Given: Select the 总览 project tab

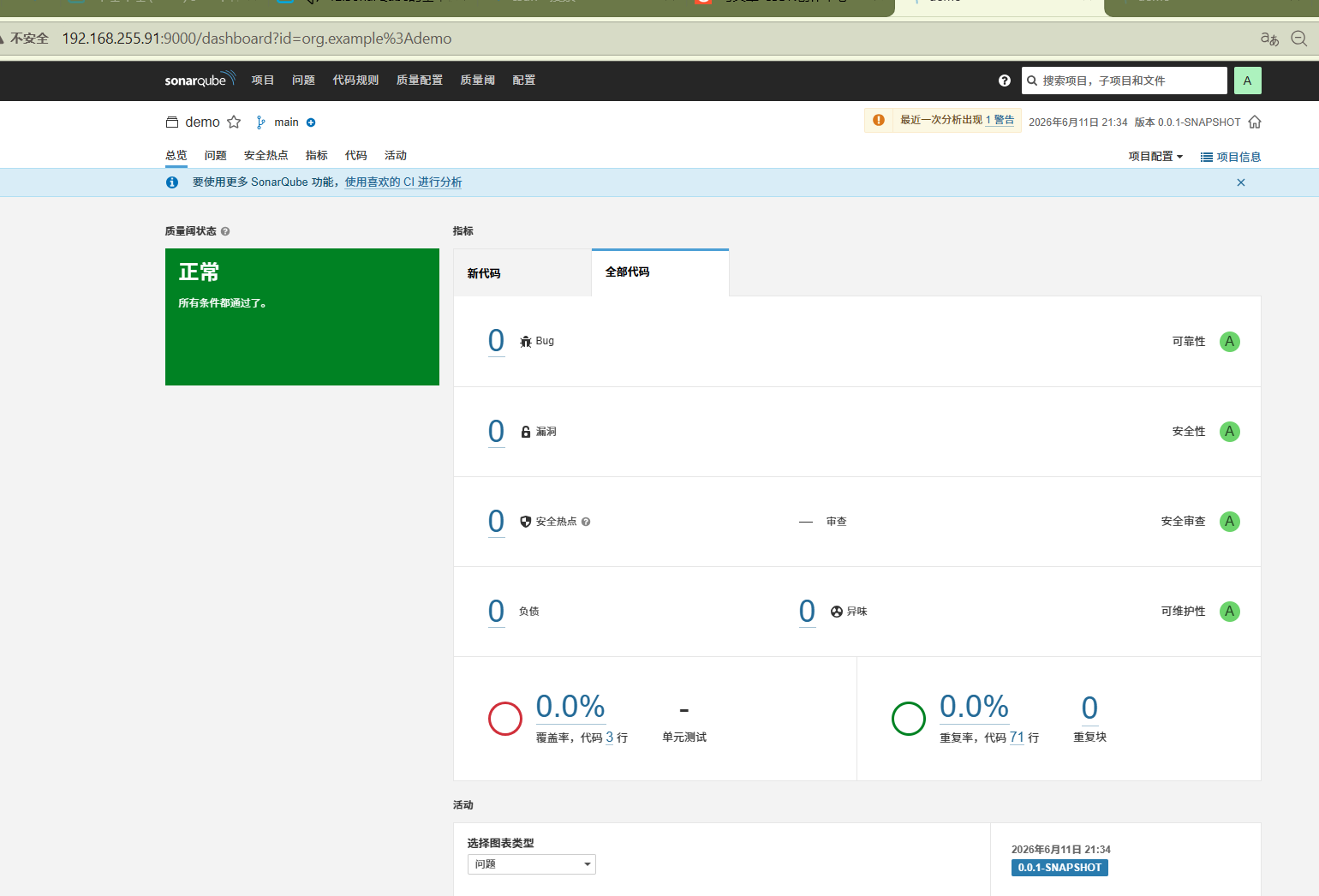Looking at the screenshot, I should click(176, 156).
